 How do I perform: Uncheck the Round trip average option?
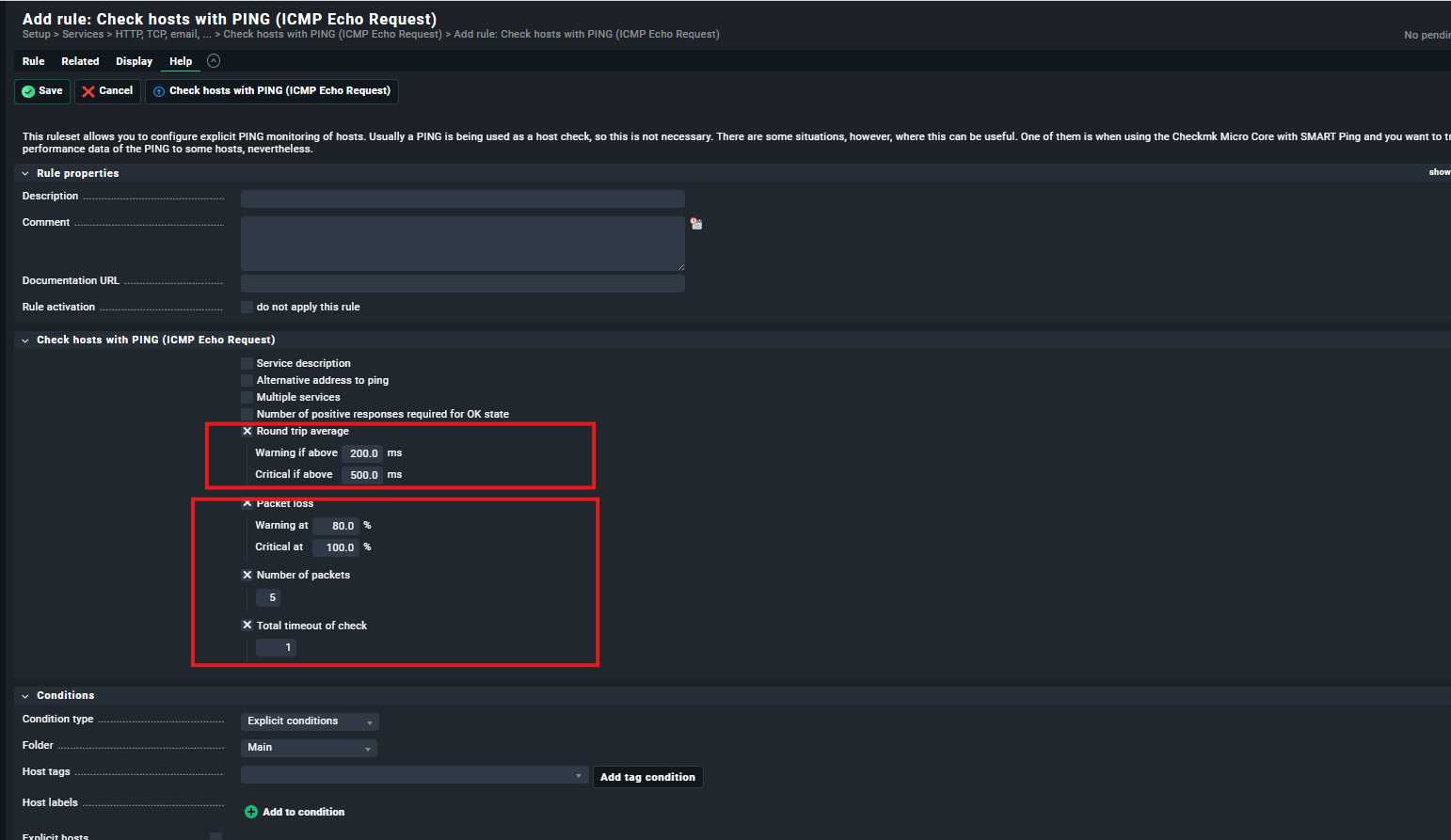coord(247,431)
